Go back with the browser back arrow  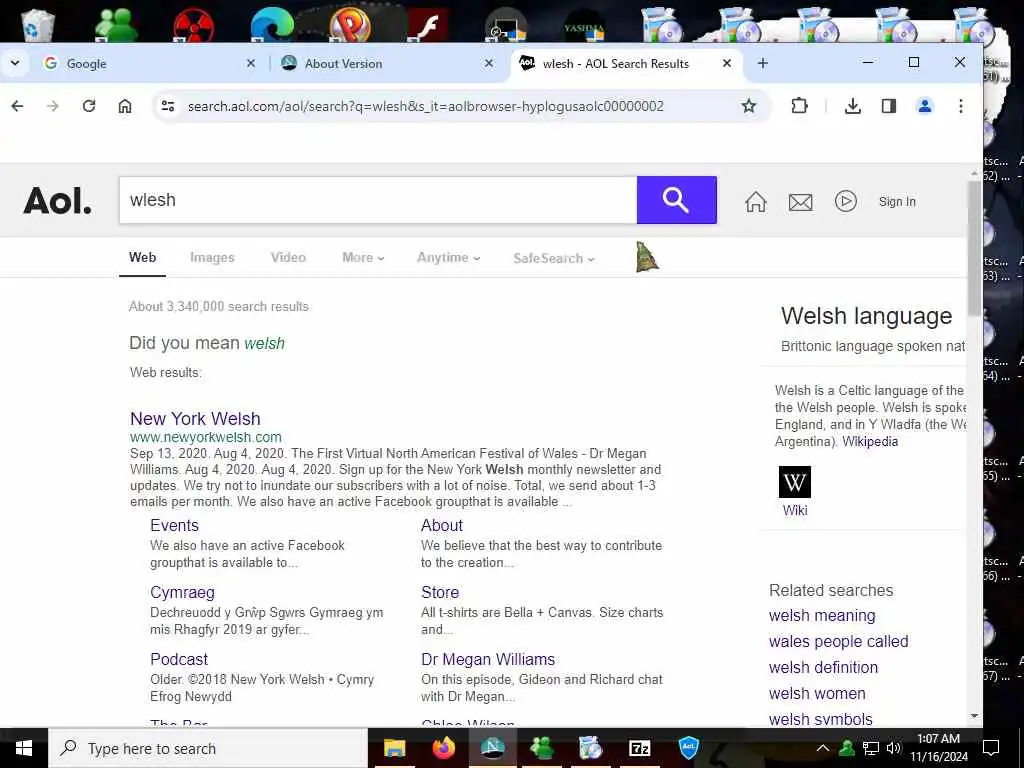click(x=18, y=106)
